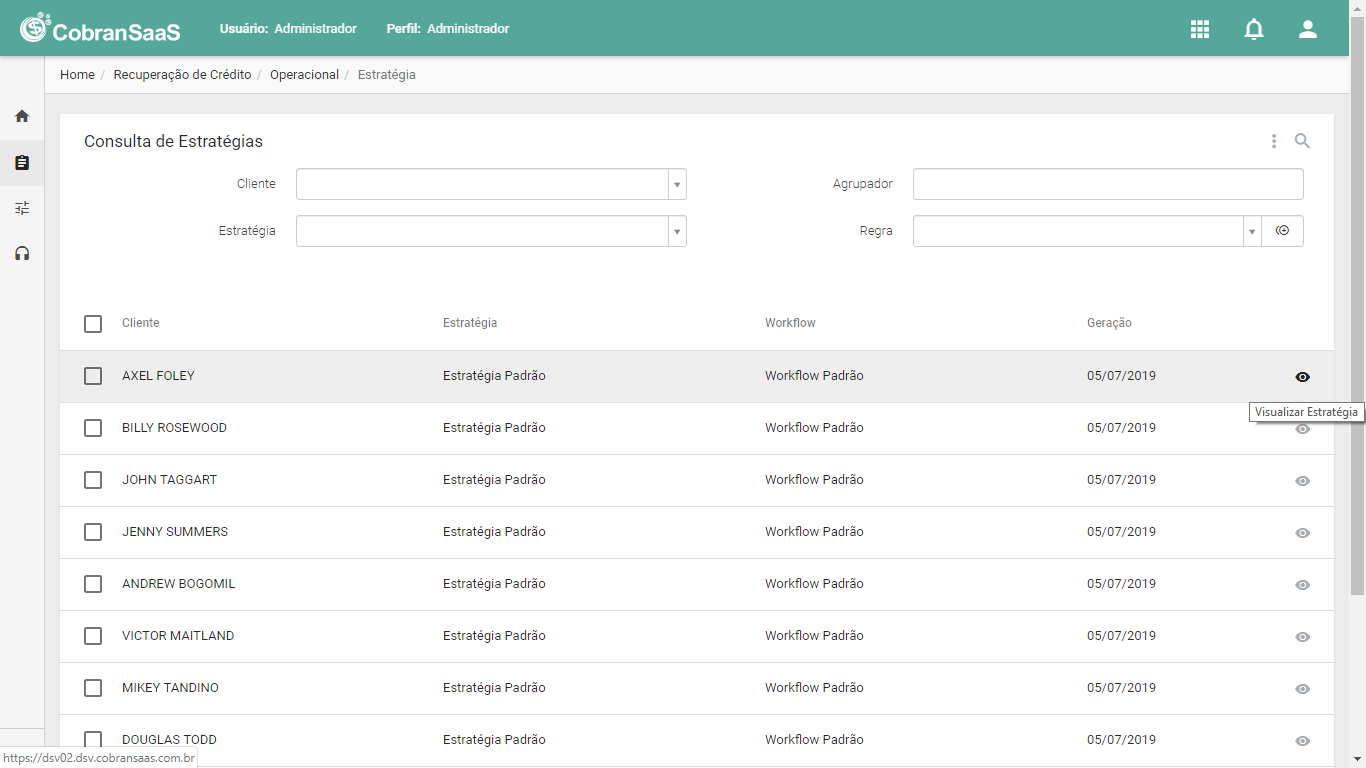Sort by Estratégia column header
This screenshot has height=768, width=1366.
click(470, 323)
